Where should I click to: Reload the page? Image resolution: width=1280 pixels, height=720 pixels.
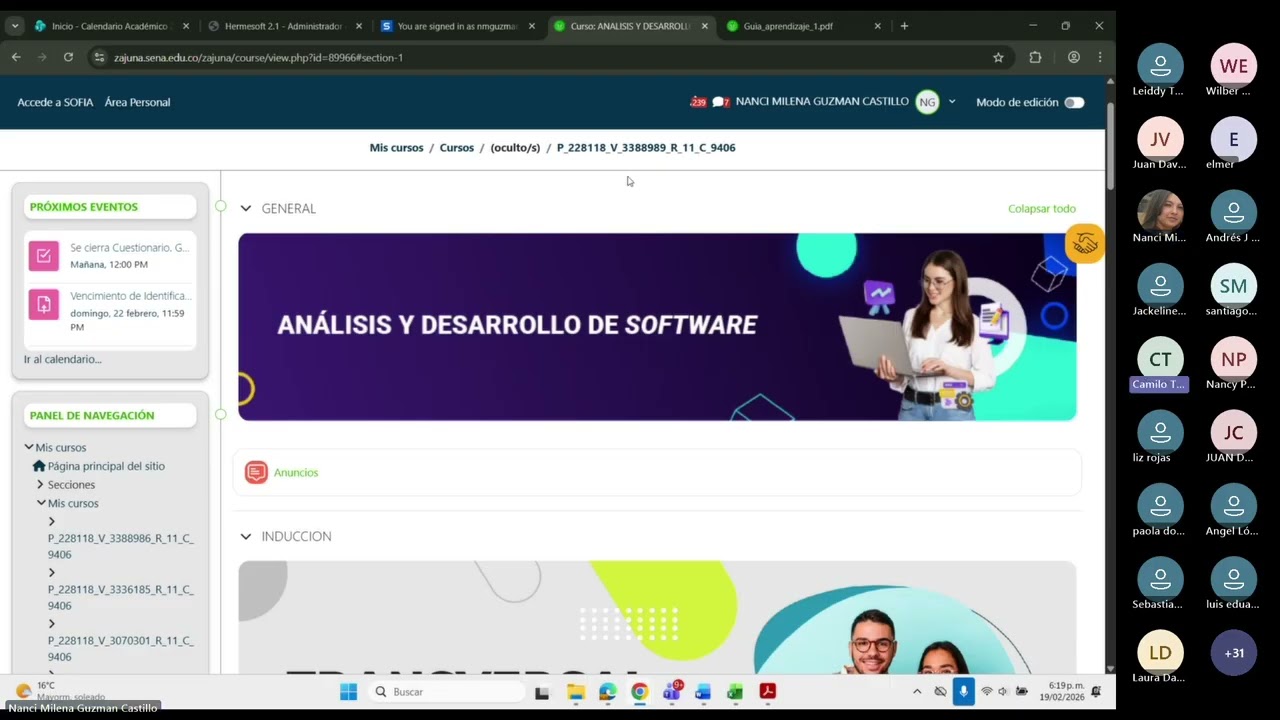tap(68, 57)
